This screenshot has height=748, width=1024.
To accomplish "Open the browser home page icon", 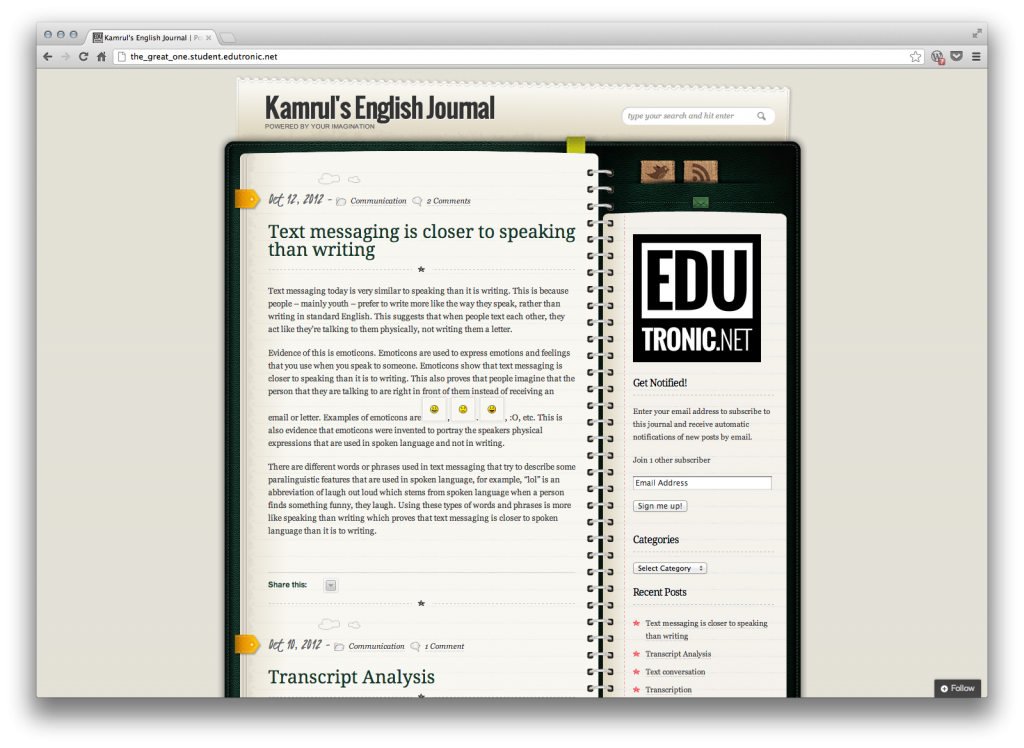I will (x=101, y=57).
